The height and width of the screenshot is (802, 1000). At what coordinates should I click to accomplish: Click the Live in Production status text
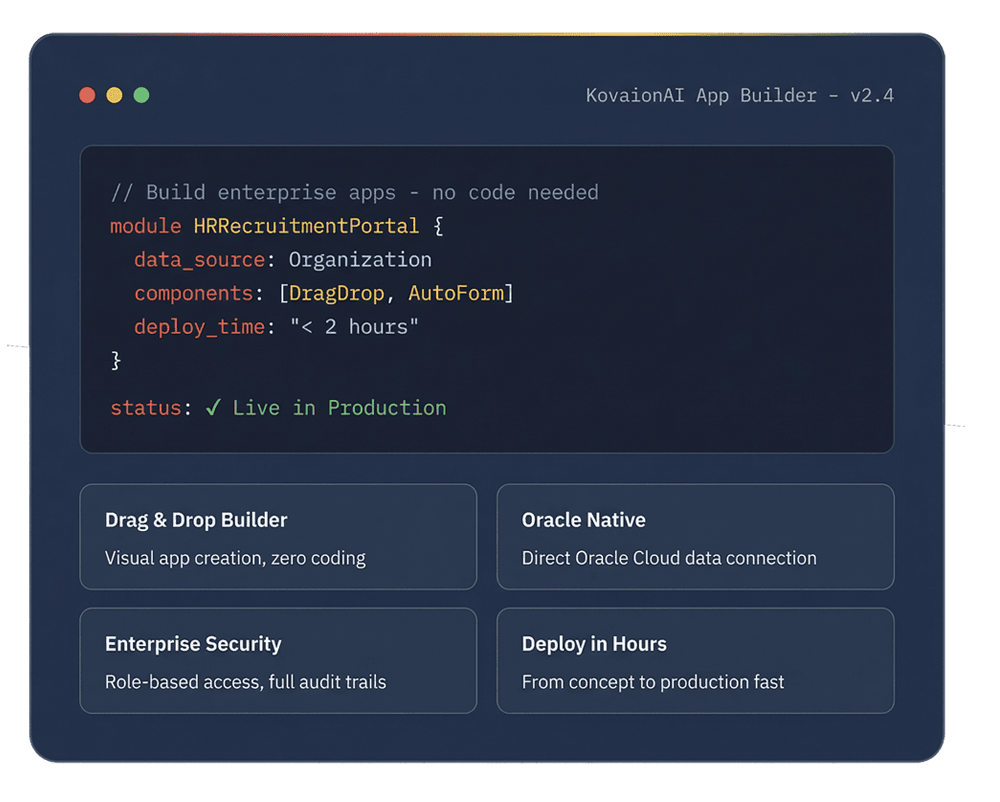click(x=339, y=408)
